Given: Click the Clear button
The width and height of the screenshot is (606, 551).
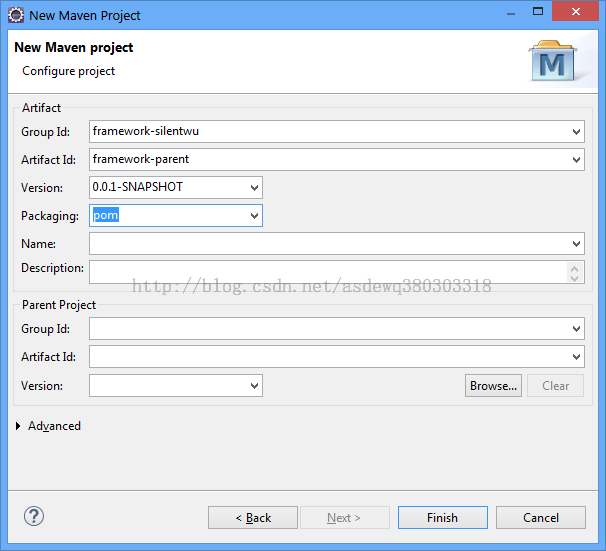Looking at the screenshot, I should point(555,386).
